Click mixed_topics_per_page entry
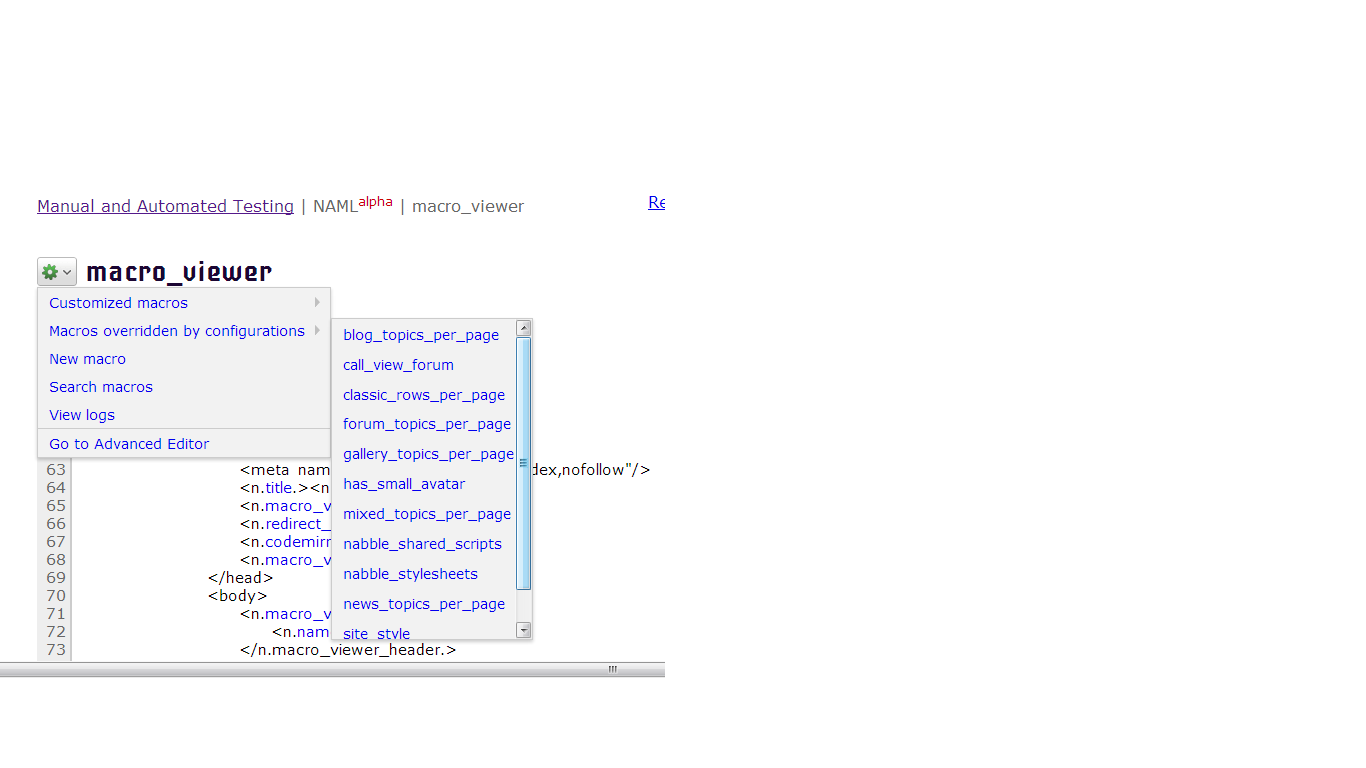1366x768 pixels. (x=427, y=514)
